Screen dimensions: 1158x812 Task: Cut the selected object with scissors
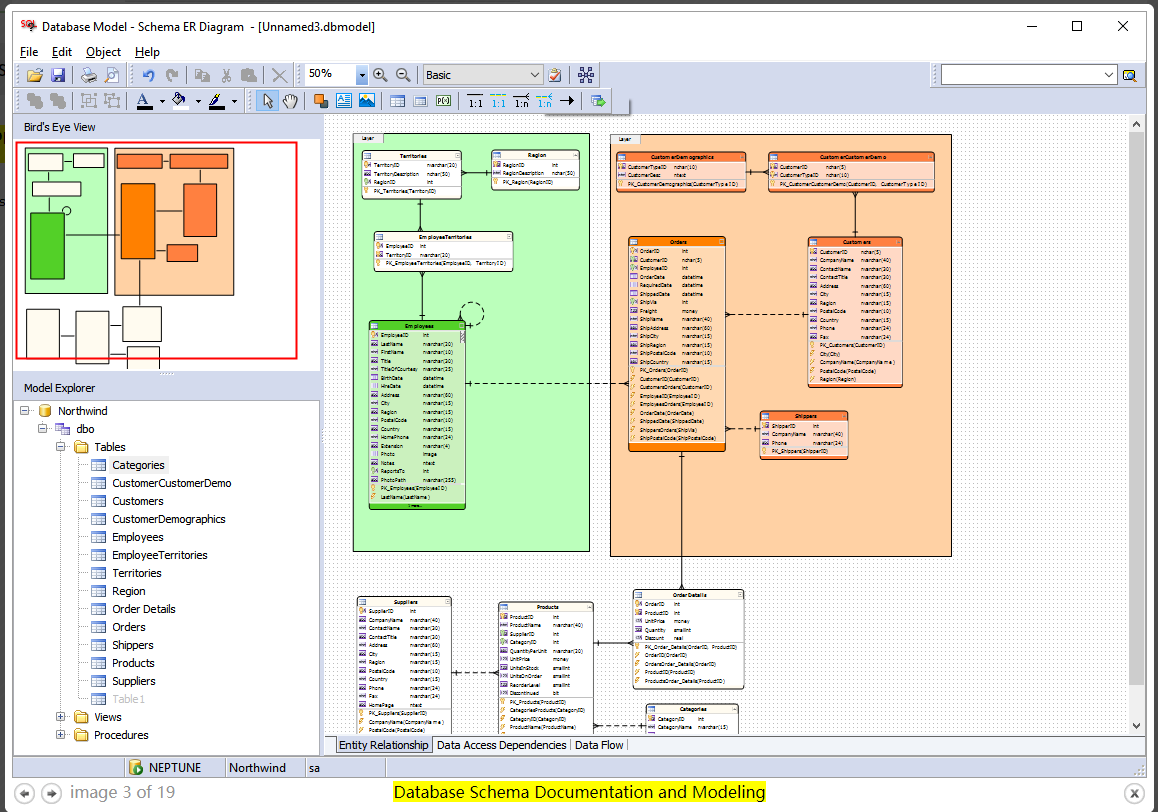click(226, 75)
